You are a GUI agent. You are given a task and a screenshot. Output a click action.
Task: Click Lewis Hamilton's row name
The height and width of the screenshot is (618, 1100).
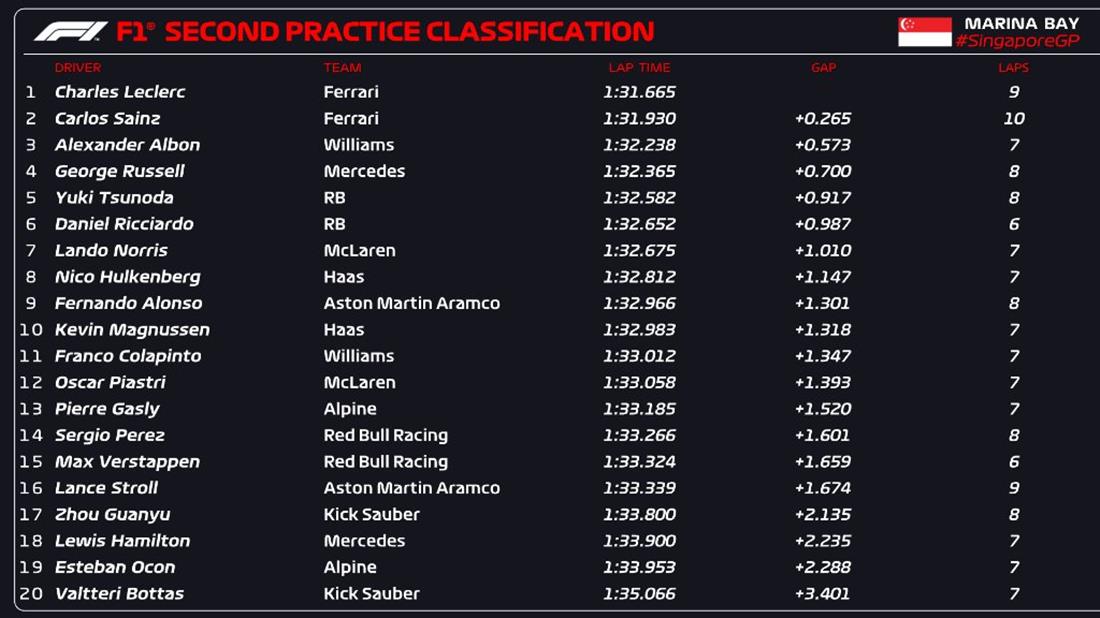[x=122, y=541]
